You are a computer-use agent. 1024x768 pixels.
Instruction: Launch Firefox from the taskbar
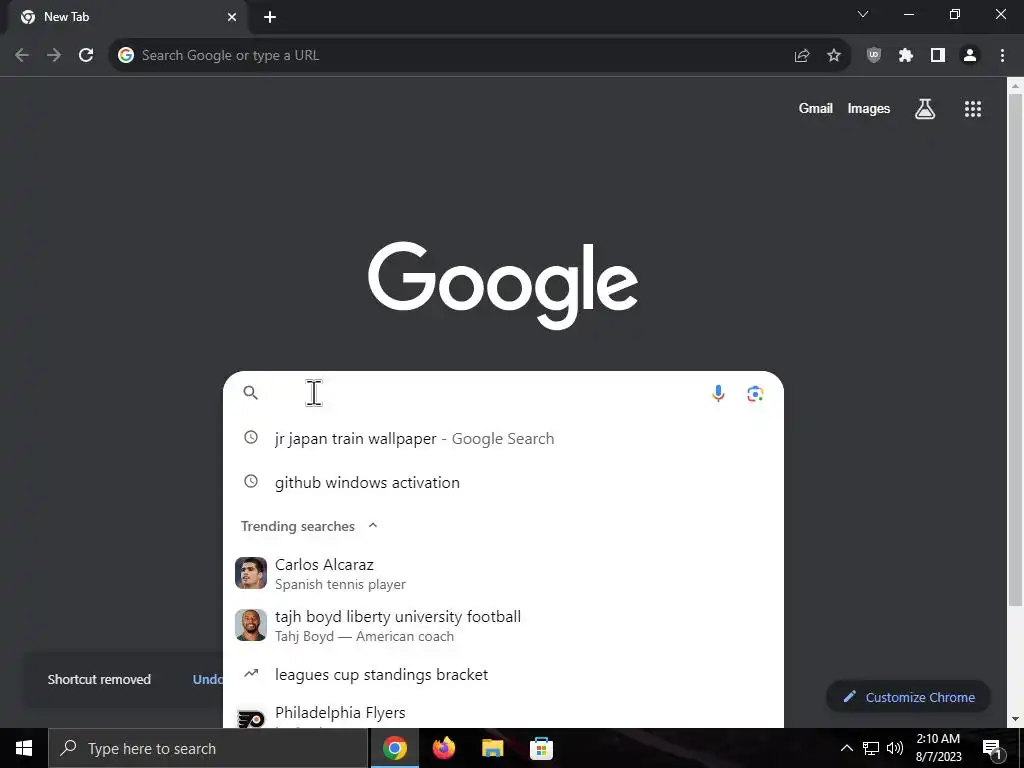click(x=443, y=748)
